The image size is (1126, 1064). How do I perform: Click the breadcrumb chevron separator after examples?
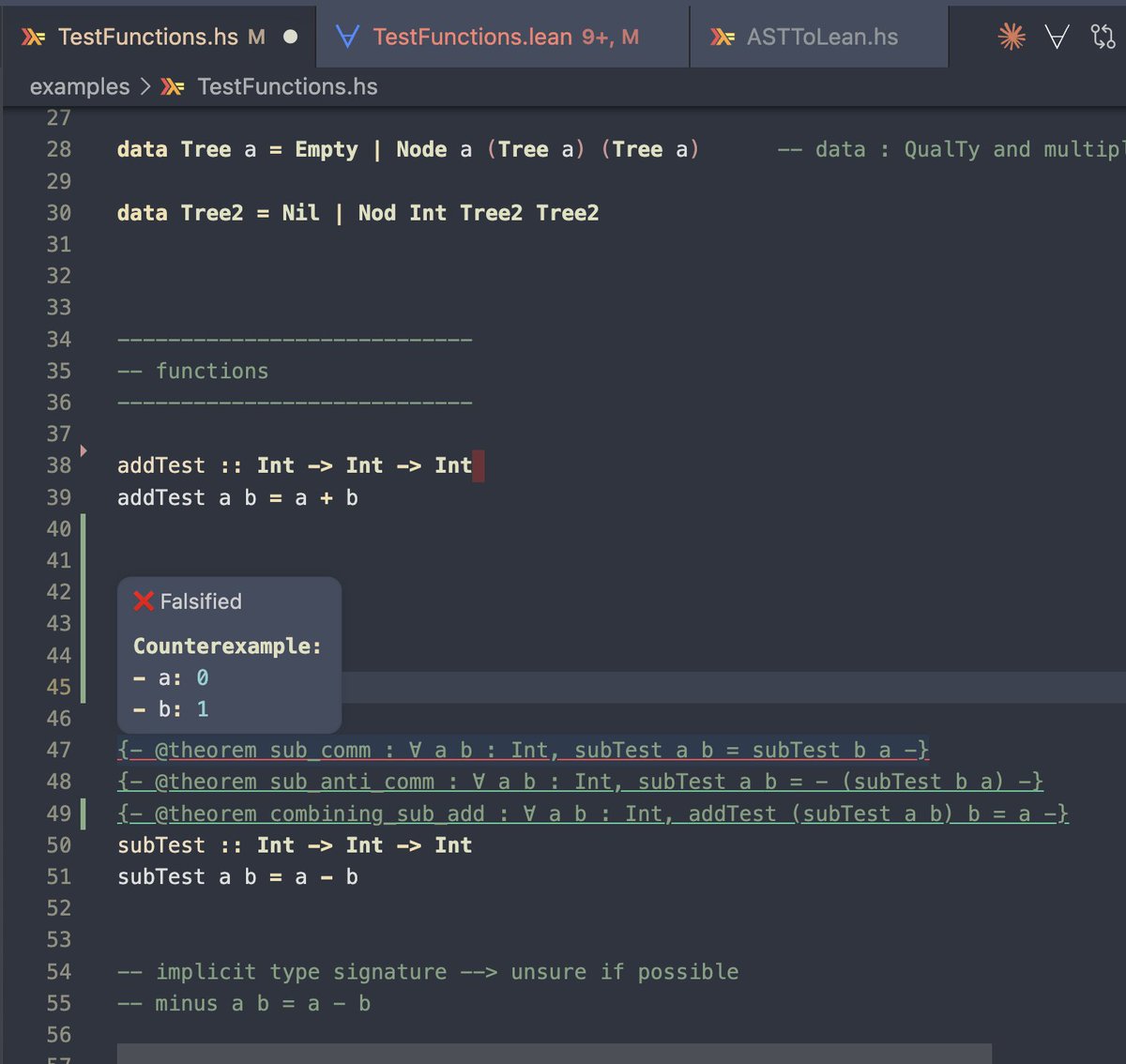pos(145,87)
